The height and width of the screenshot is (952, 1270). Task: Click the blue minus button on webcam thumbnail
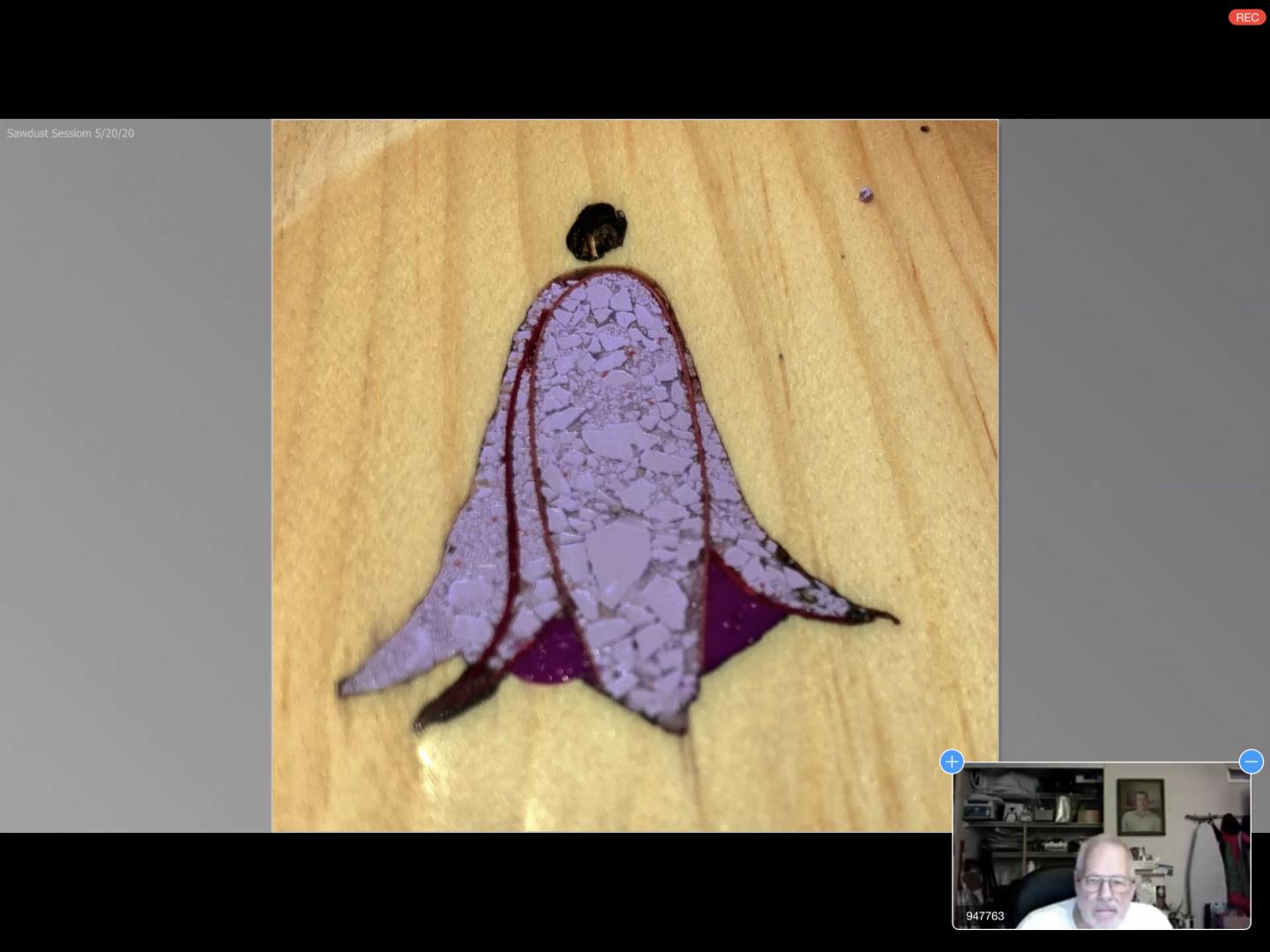(x=1251, y=762)
